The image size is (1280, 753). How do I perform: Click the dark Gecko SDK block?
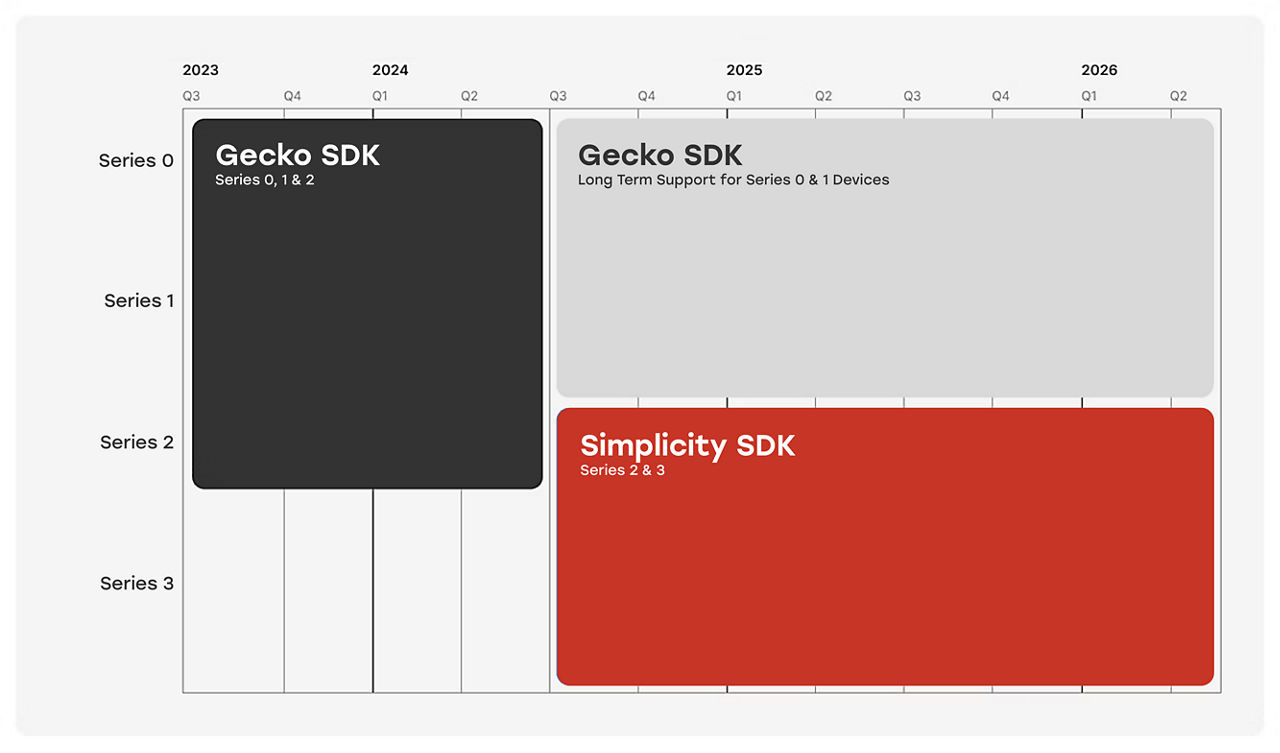pyautogui.click(x=367, y=304)
